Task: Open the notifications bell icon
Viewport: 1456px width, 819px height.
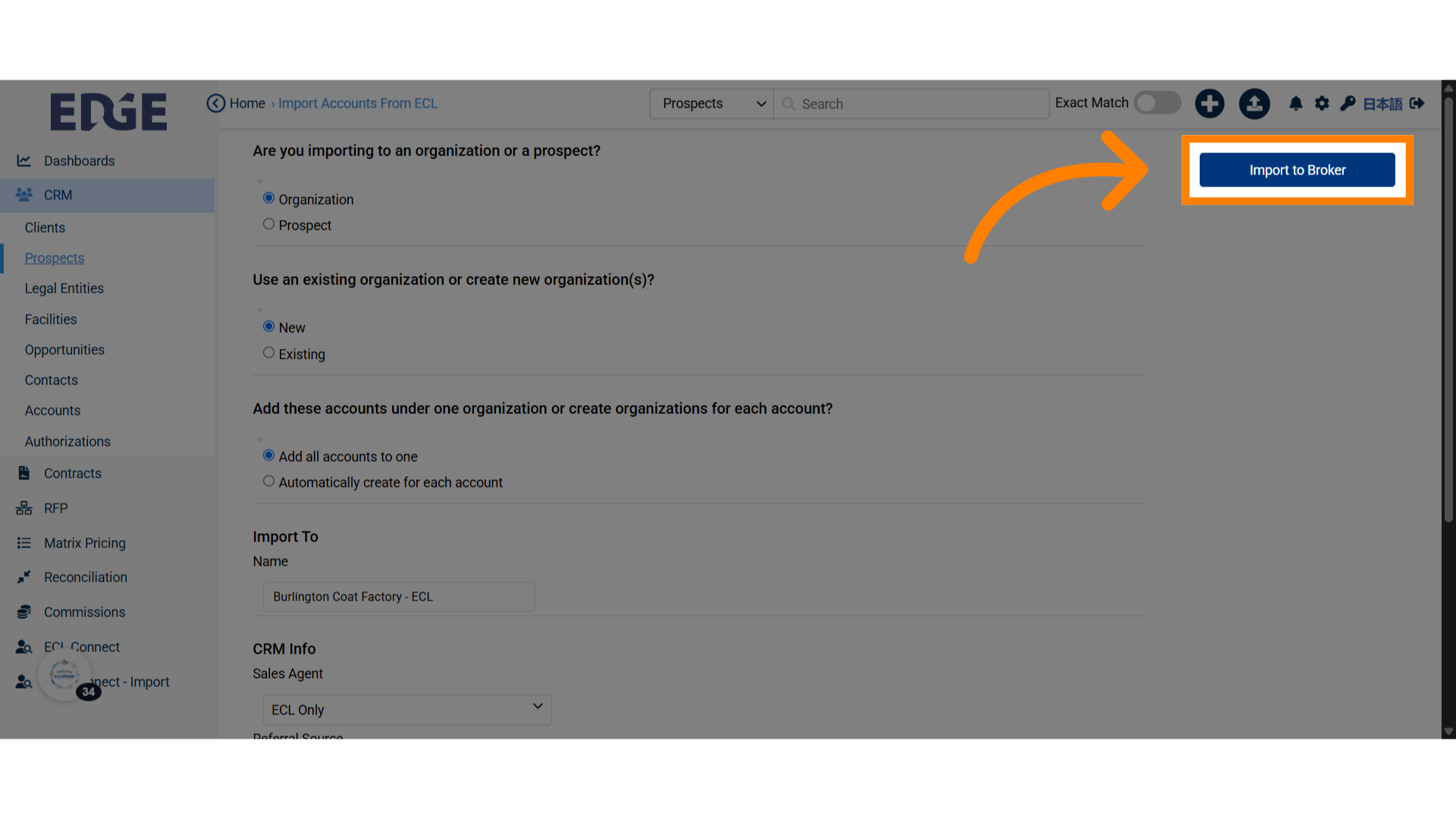Action: 1296,103
